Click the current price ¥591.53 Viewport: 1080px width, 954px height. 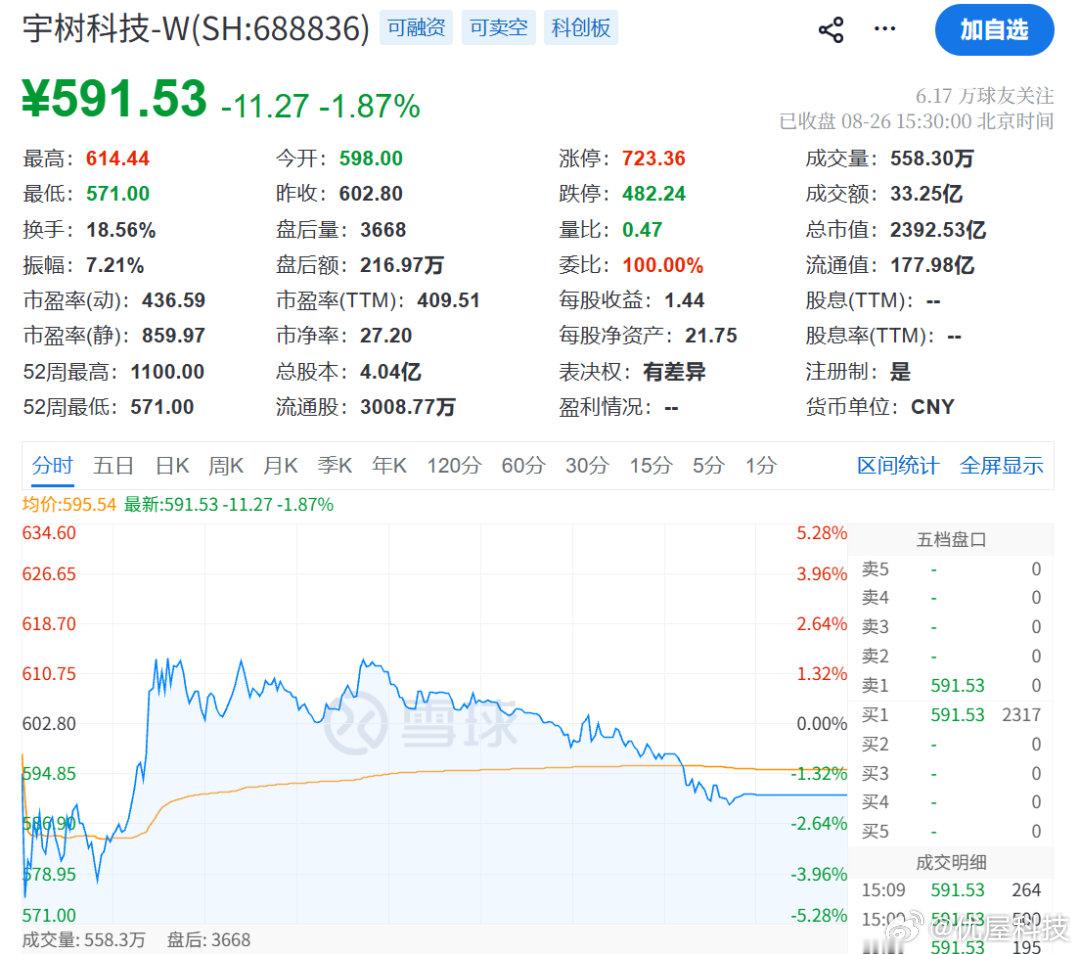pos(114,98)
